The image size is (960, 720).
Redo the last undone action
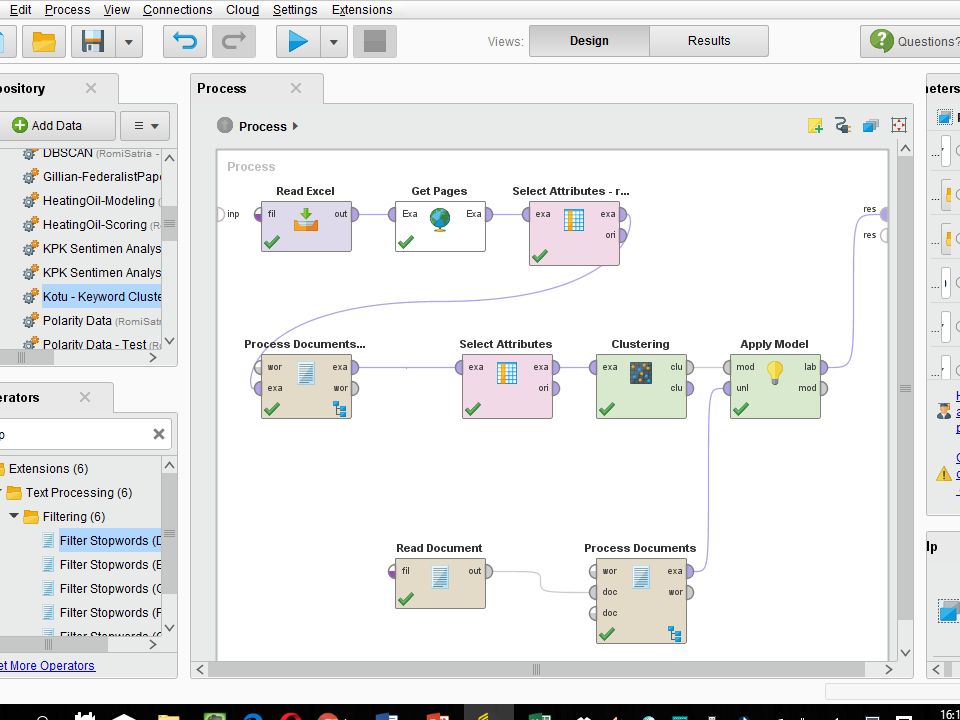233,42
